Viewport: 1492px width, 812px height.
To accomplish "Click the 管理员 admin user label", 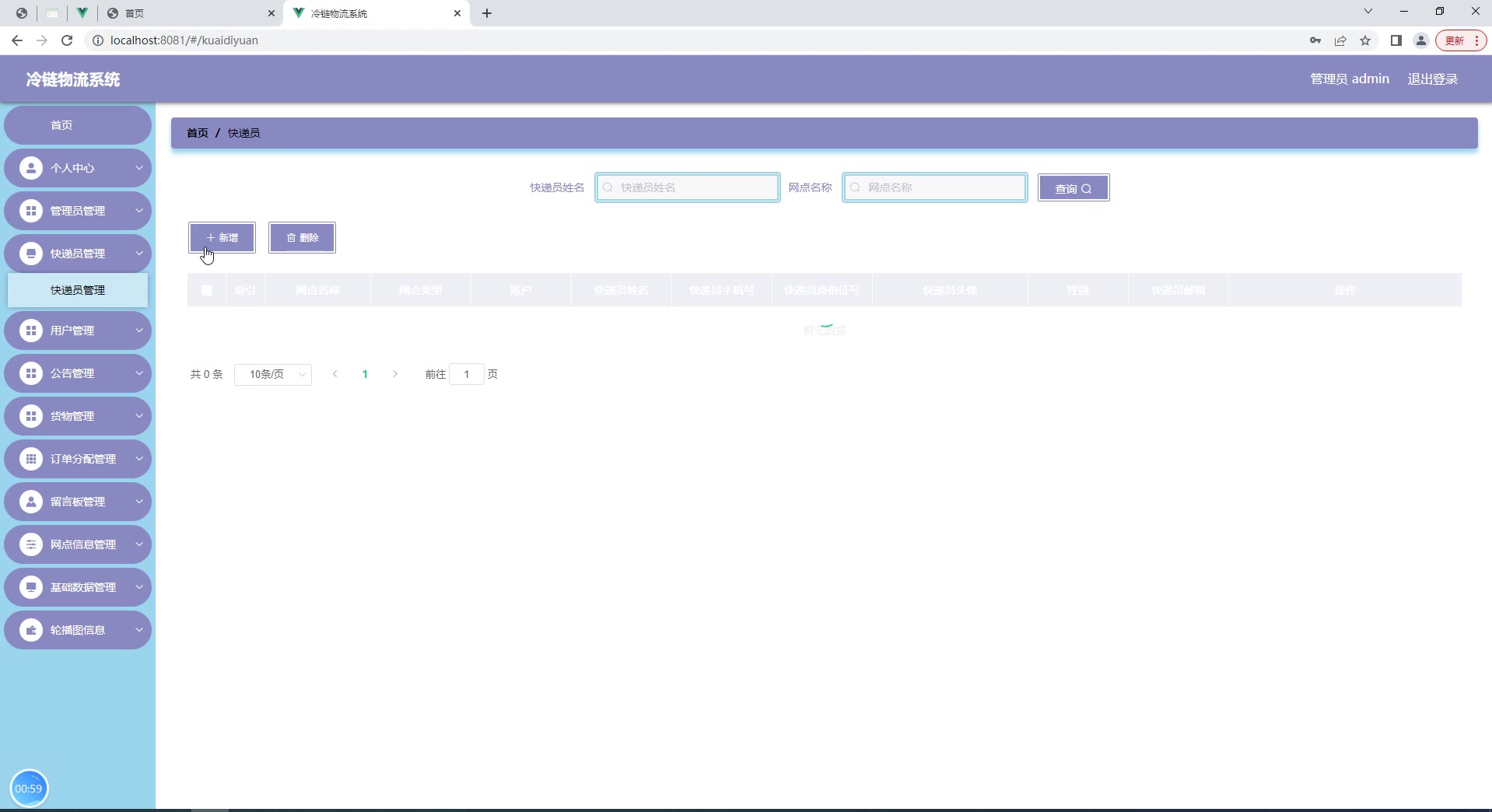I will pos(1350,79).
